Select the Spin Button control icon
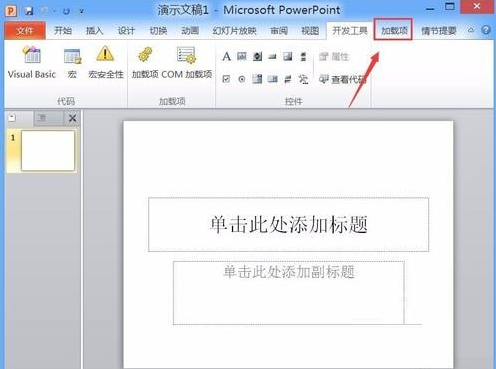Image resolution: width=496 pixels, height=369 pixels. (257, 57)
